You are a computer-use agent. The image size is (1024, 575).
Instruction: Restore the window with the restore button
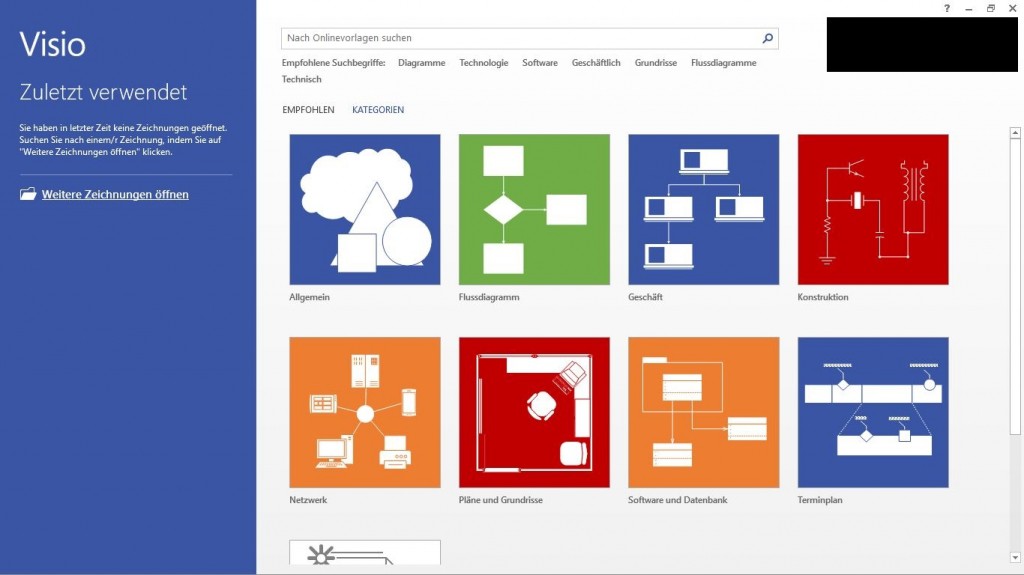click(x=991, y=8)
